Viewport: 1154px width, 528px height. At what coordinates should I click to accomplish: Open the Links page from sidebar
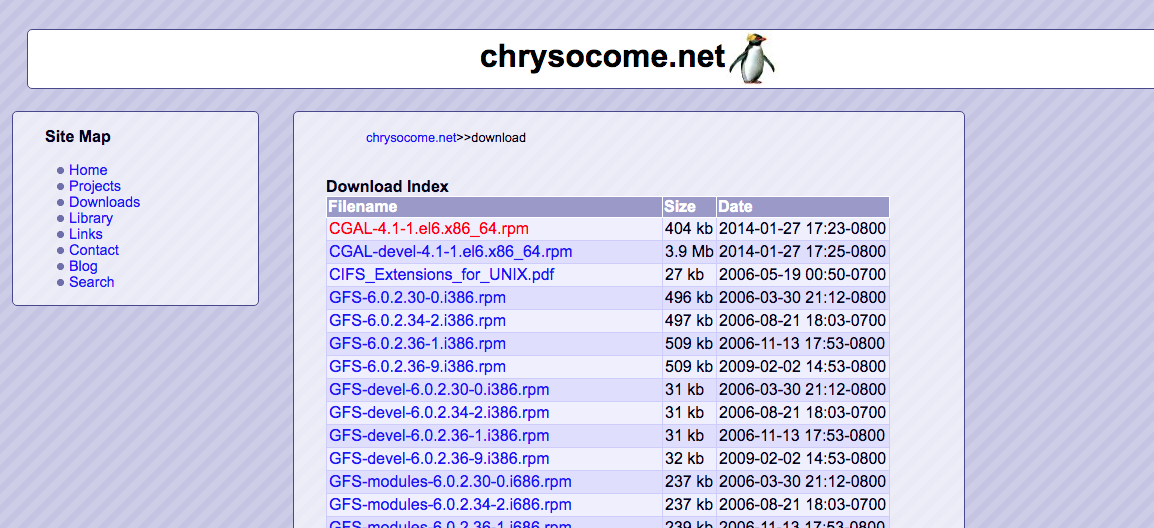[86, 234]
